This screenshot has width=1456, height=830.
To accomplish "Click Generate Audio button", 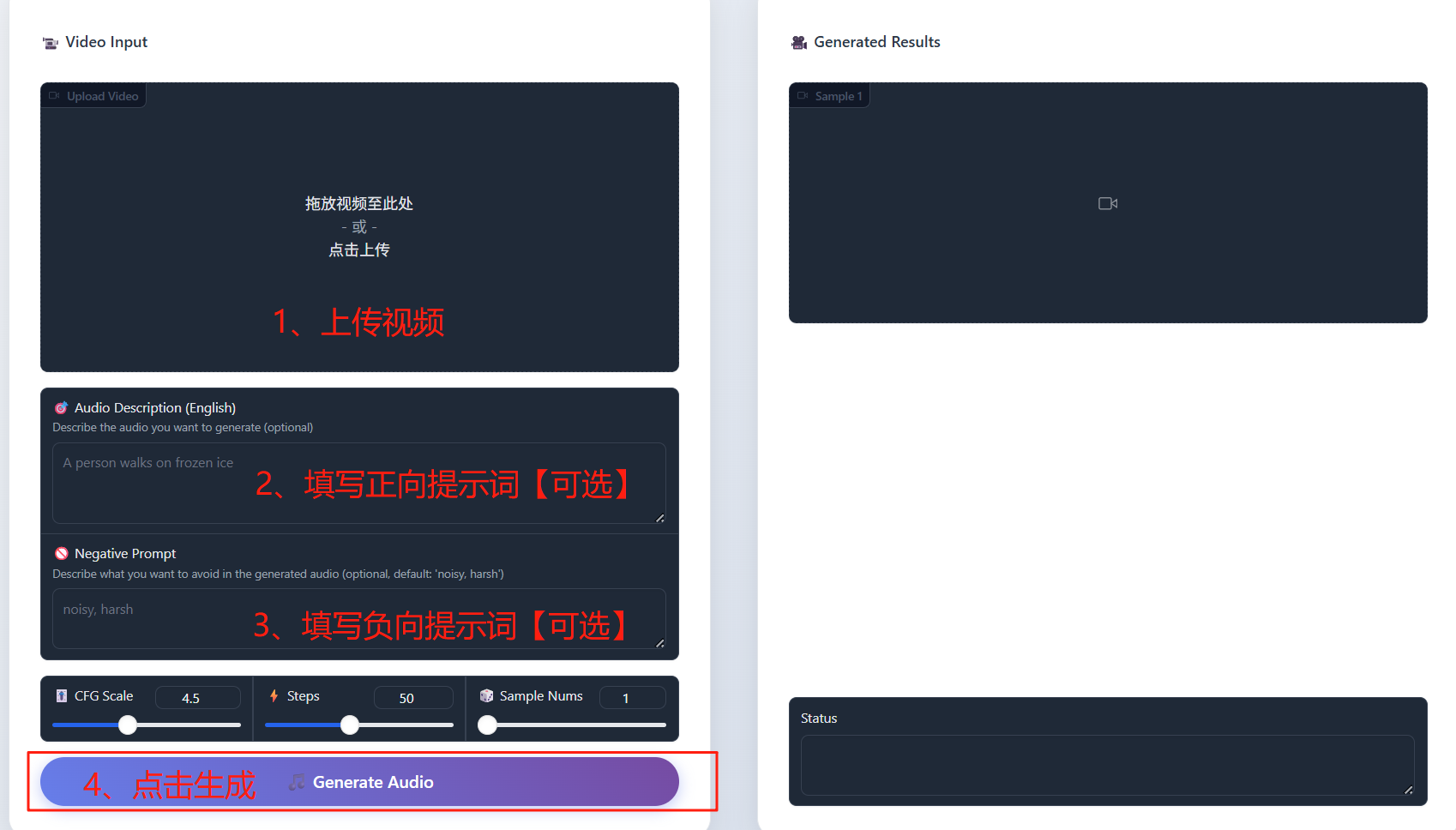I will click(359, 782).
